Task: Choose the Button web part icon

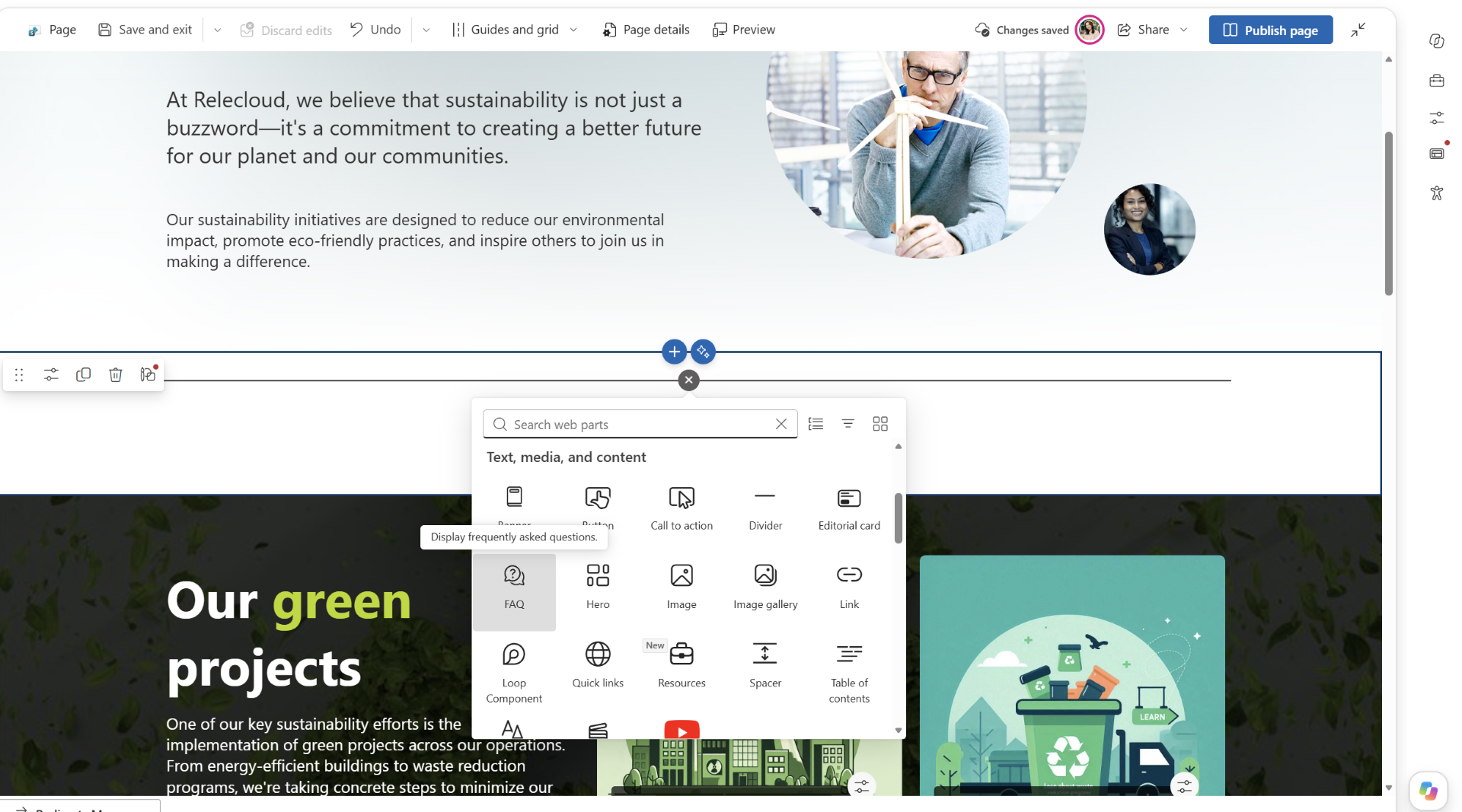Action: point(598,497)
